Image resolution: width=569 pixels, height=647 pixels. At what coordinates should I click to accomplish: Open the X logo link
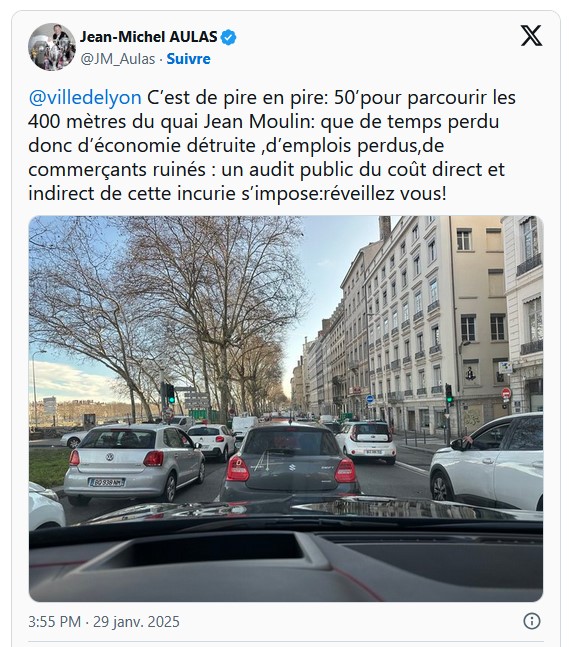[531, 36]
